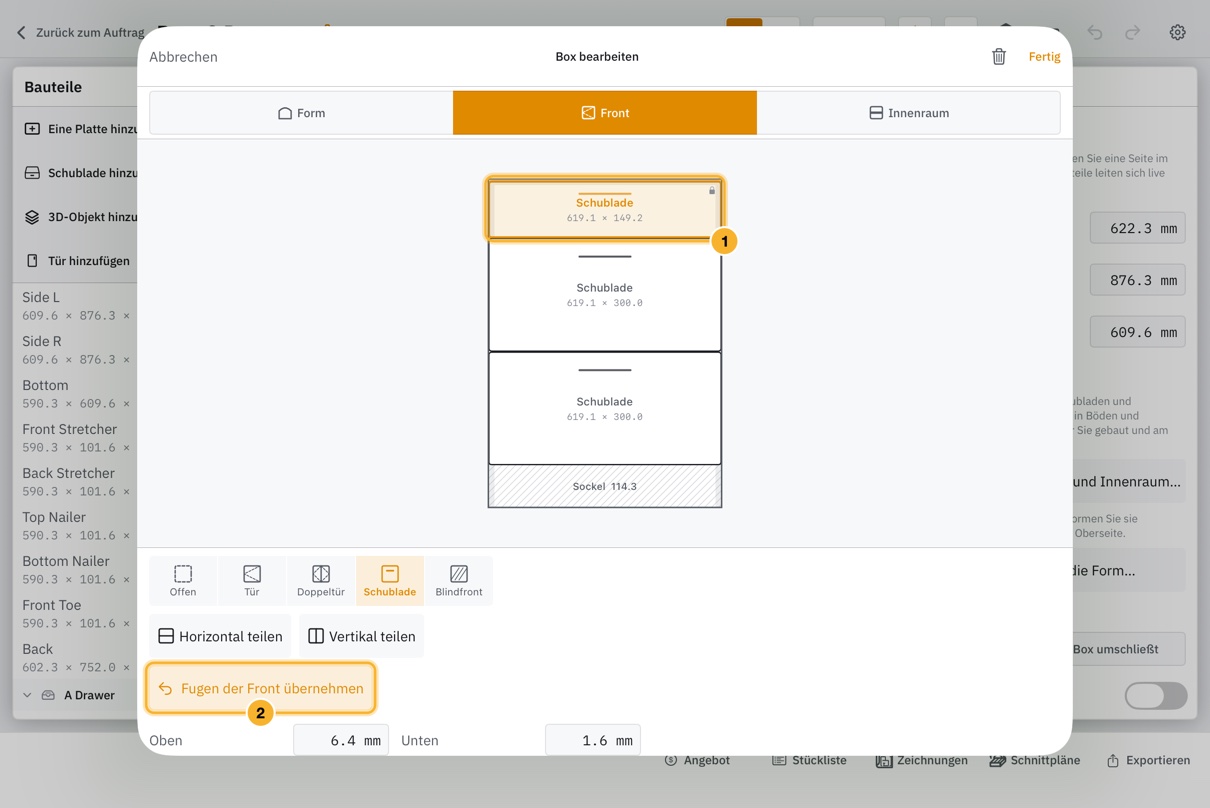Open Zeichnungen in the bottom bar

point(922,760)
